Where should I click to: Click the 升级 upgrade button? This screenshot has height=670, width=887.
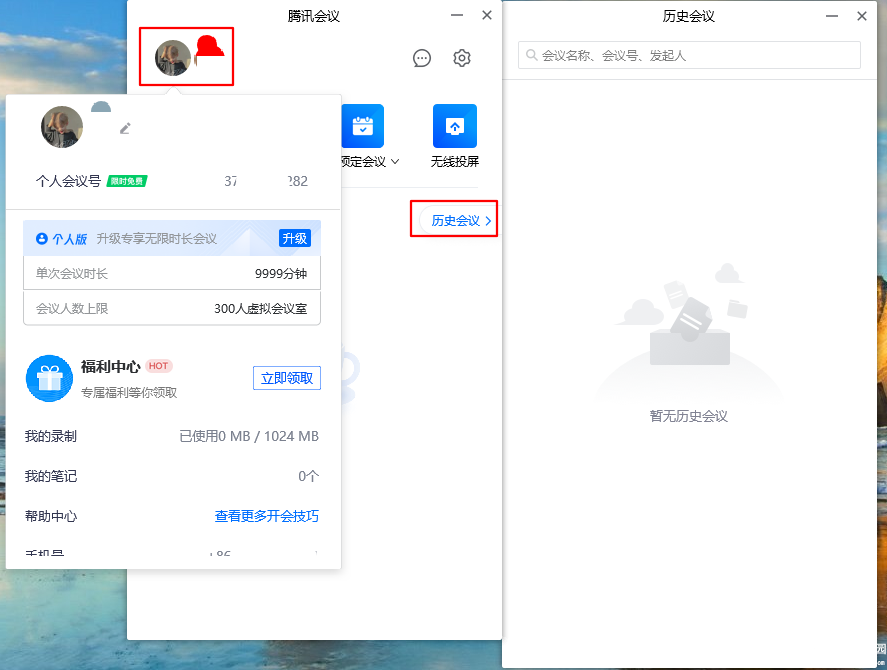point(295,238)
